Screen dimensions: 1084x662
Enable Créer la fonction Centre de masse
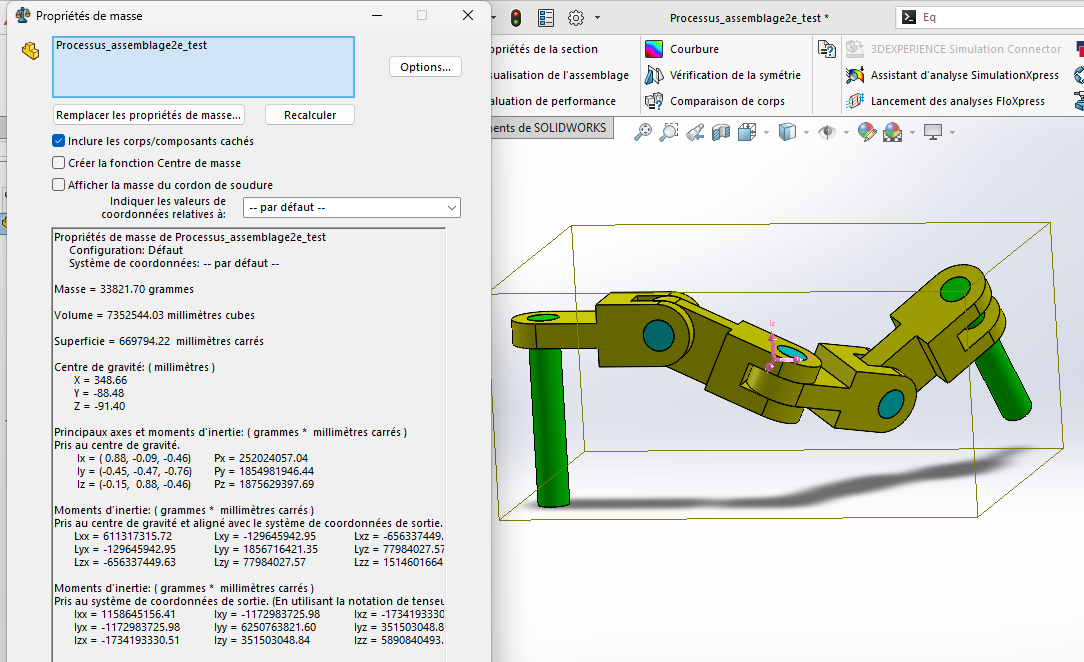tap(59, 163)
